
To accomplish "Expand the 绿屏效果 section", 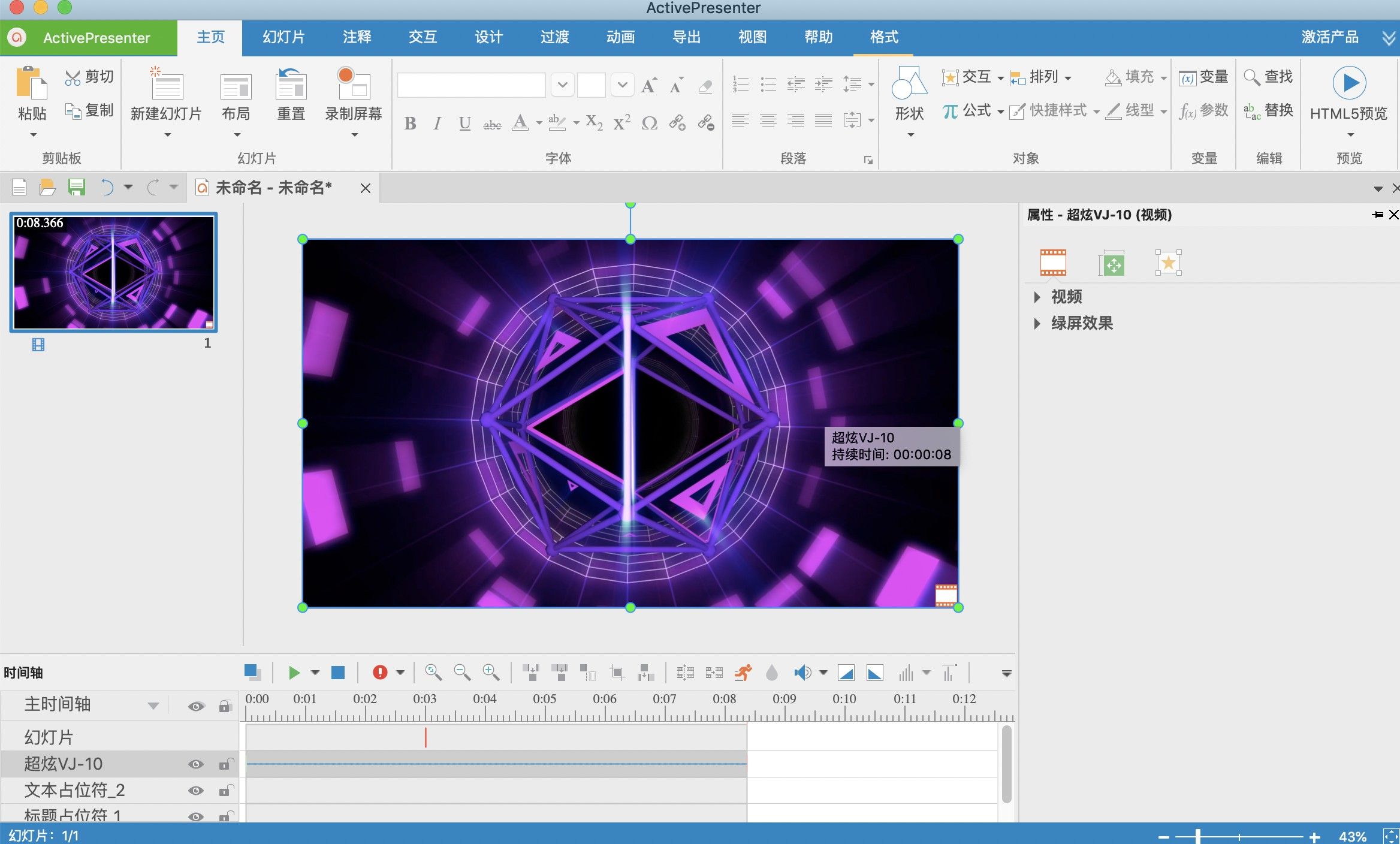I will (1037, 324).
